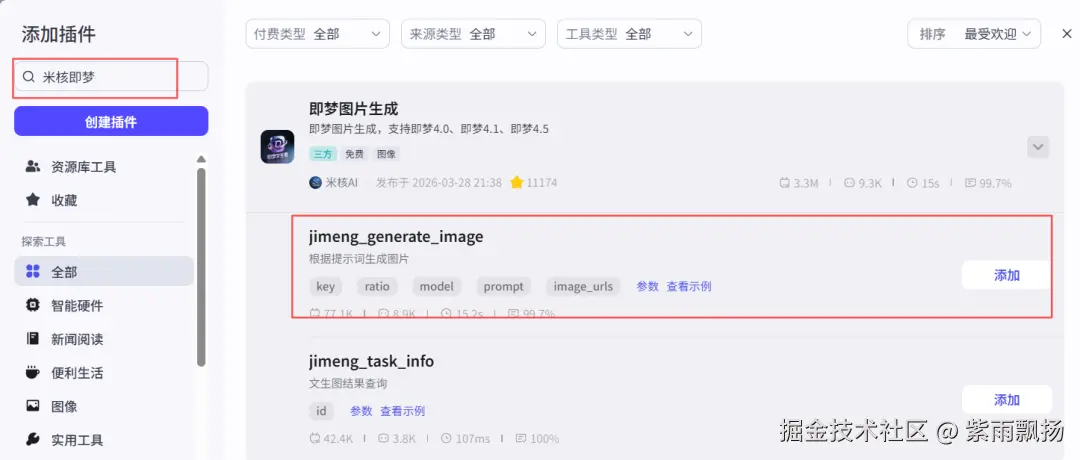Open 参数 link for jimeng_generate_image
Viewport: 1080px width, 460px height.
coord(647,286)
